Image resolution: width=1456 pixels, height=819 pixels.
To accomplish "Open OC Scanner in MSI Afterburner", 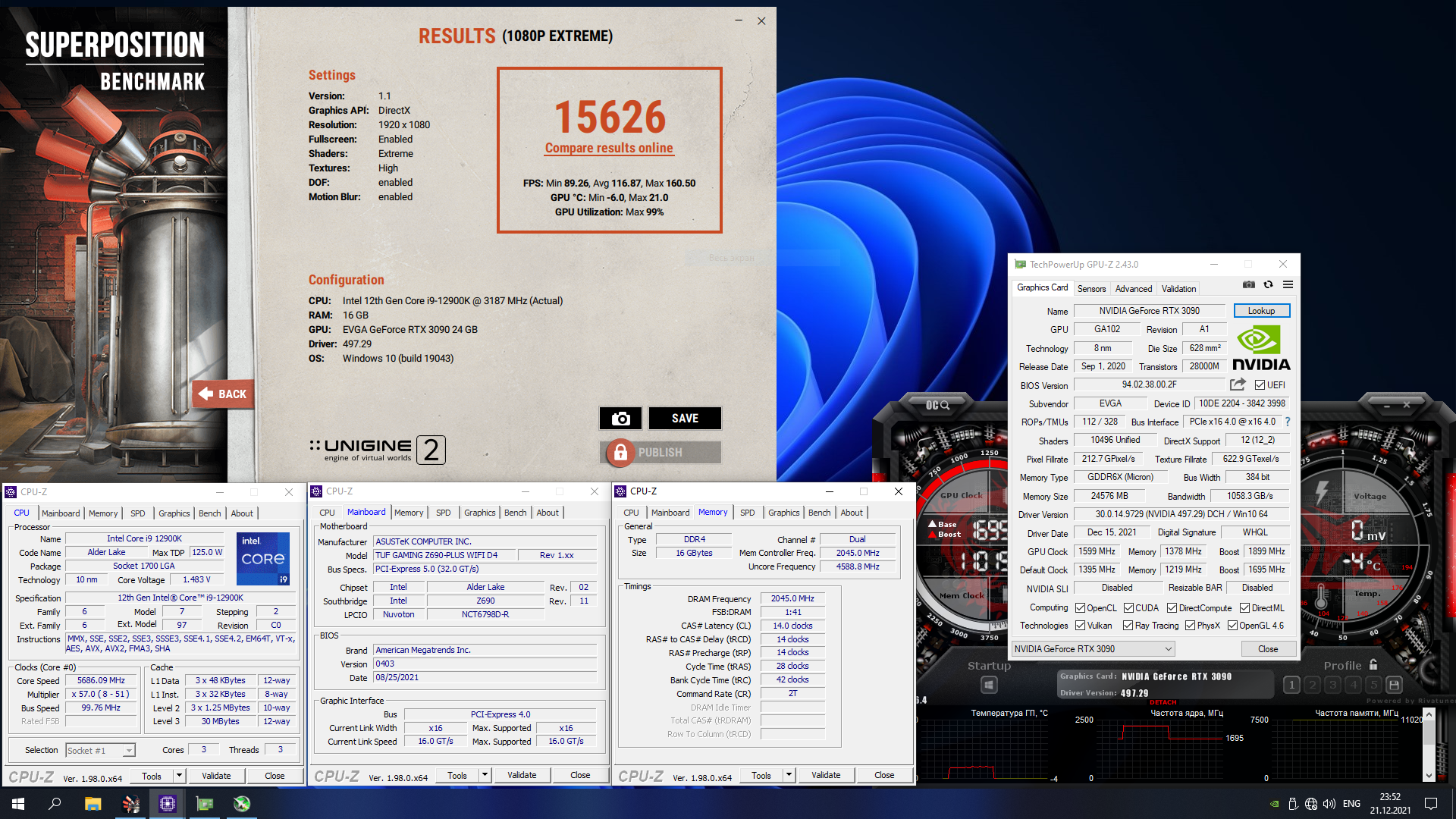I will pos(937,405).
